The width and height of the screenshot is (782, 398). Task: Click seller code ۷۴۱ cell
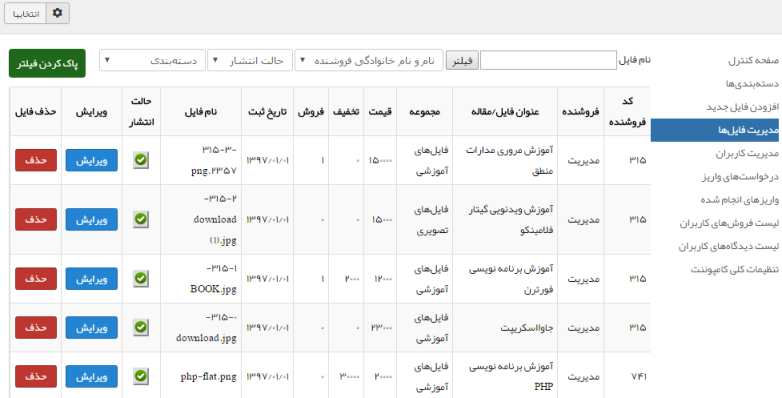point(627,377)
